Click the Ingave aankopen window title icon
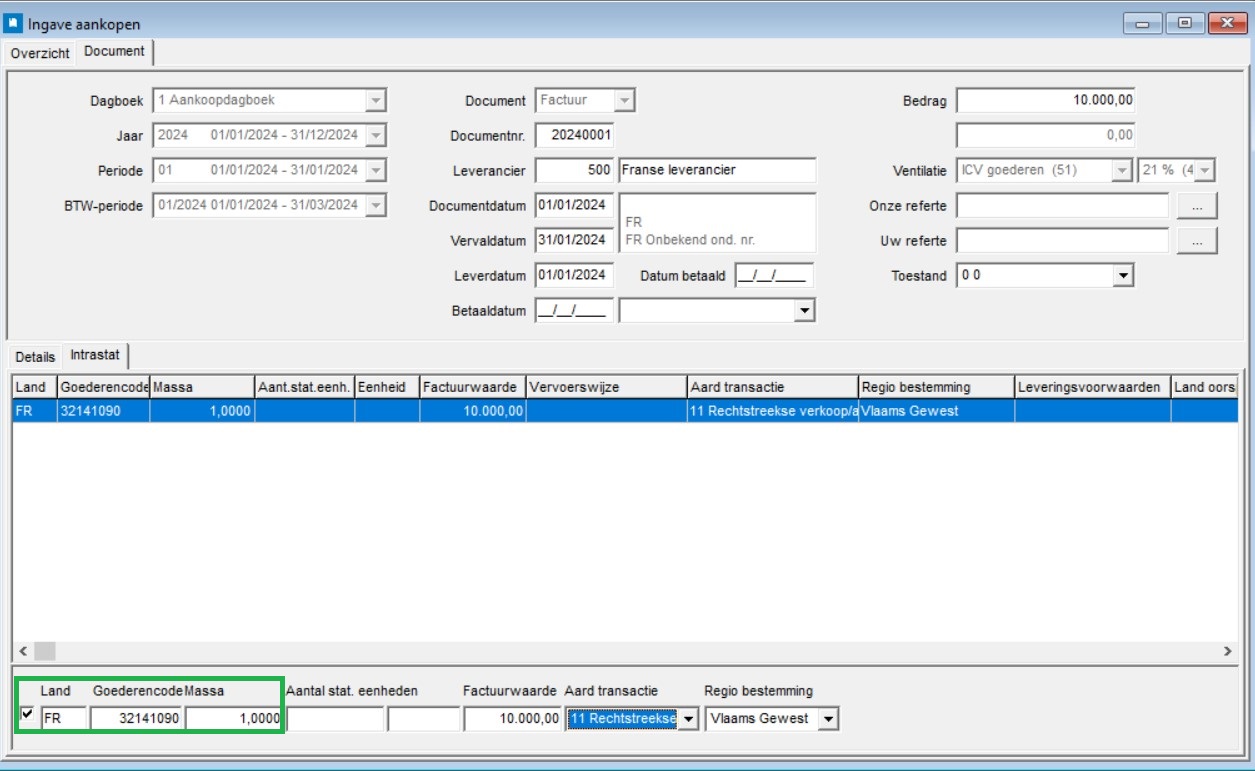The width and height of the screenshot is (1255, 771). pos(14,23)
